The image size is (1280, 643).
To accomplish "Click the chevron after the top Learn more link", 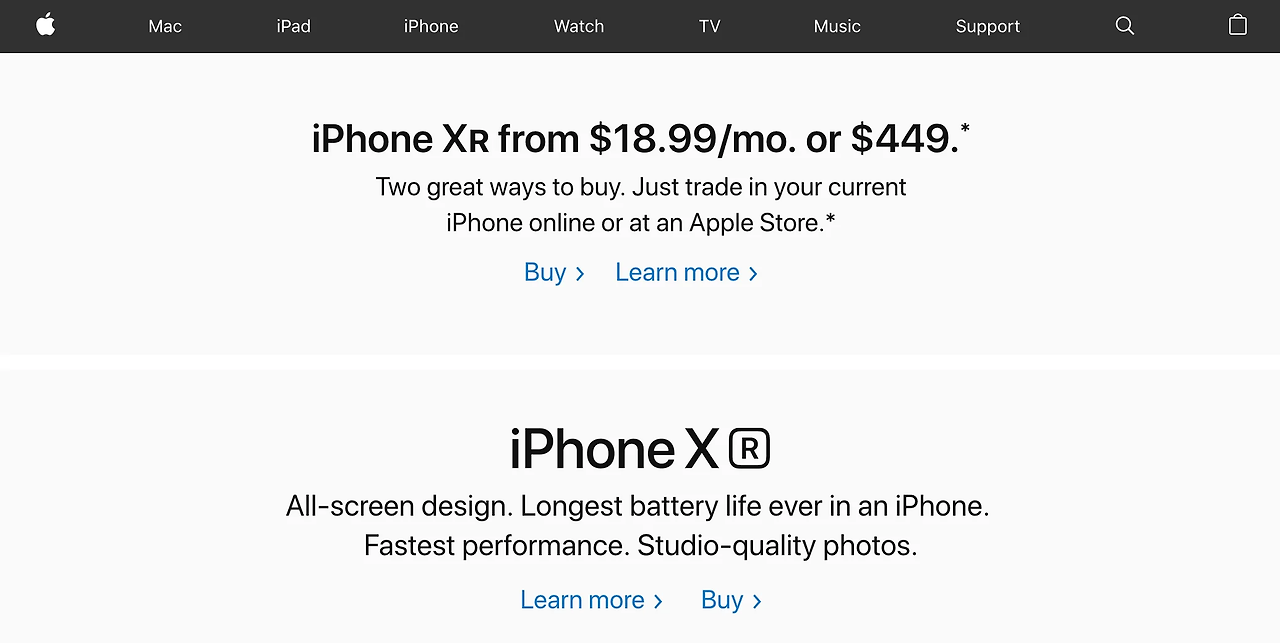I will [x=753, y=273].
